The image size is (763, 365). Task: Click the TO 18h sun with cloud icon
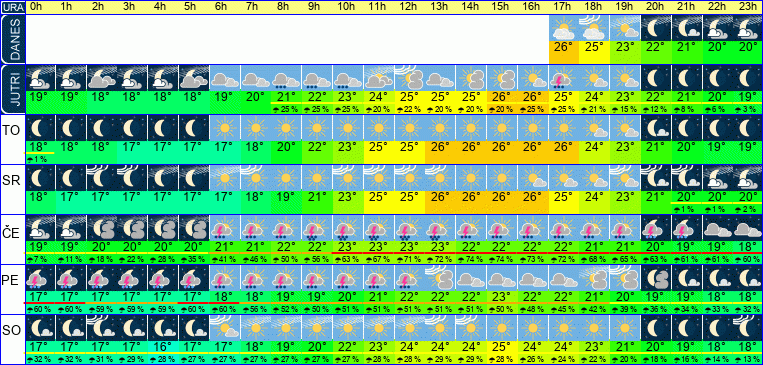(x=595, y=128)
